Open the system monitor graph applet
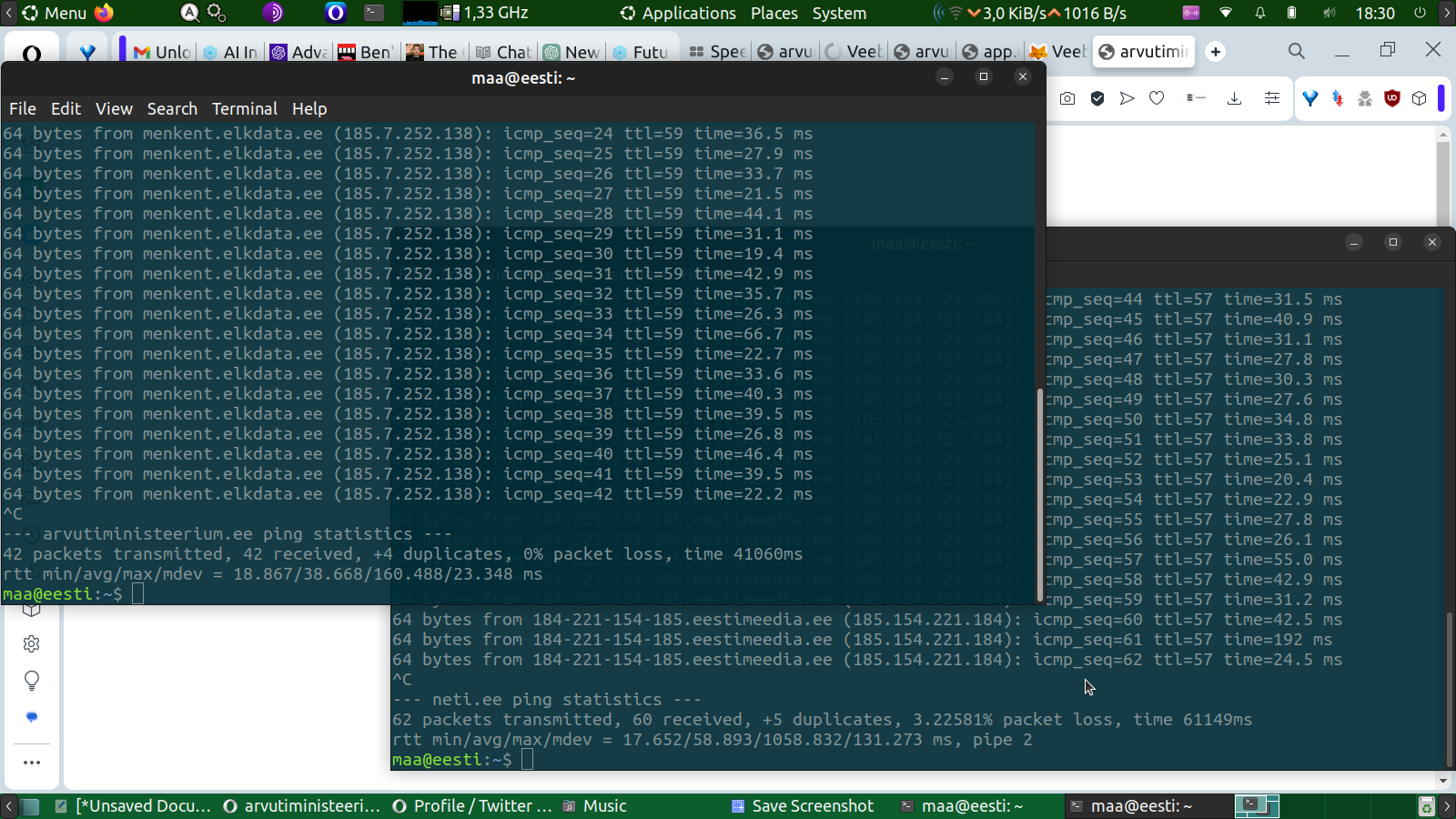The height and width of the screenshot is (819, 1456). click(x=420, y=13)
